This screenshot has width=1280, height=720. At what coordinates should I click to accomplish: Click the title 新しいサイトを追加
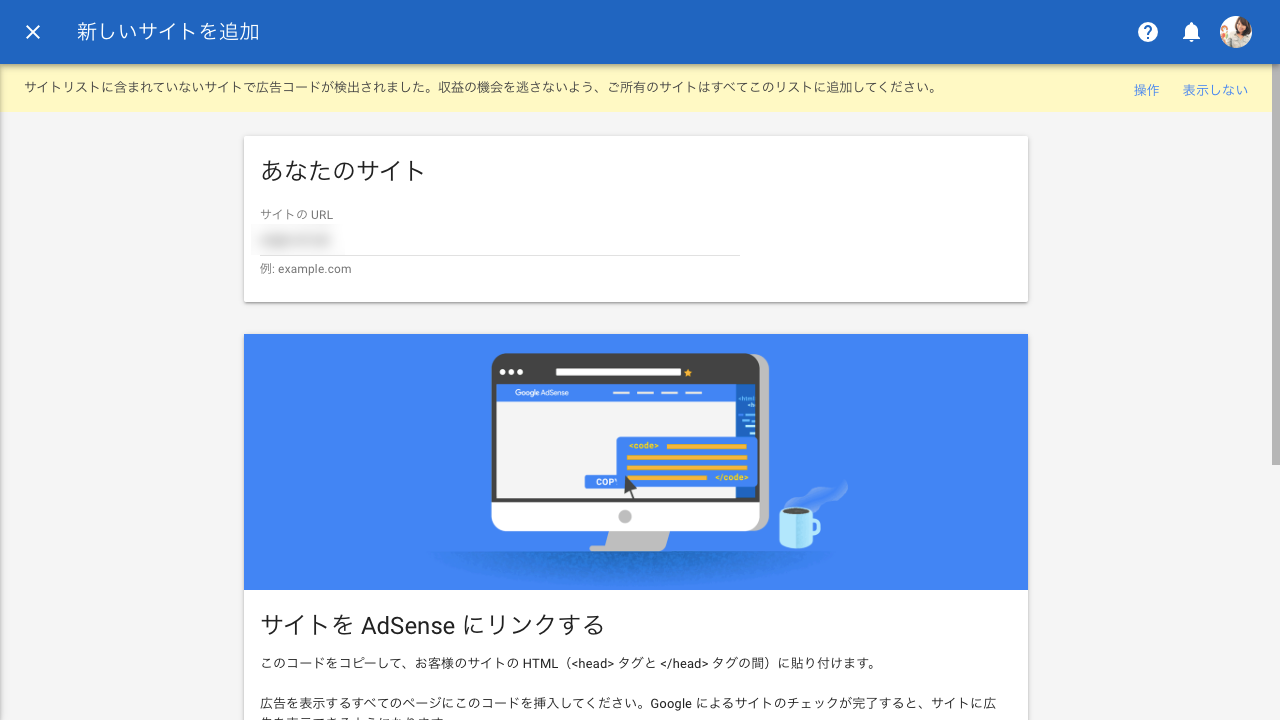click(x=168, y=32)
